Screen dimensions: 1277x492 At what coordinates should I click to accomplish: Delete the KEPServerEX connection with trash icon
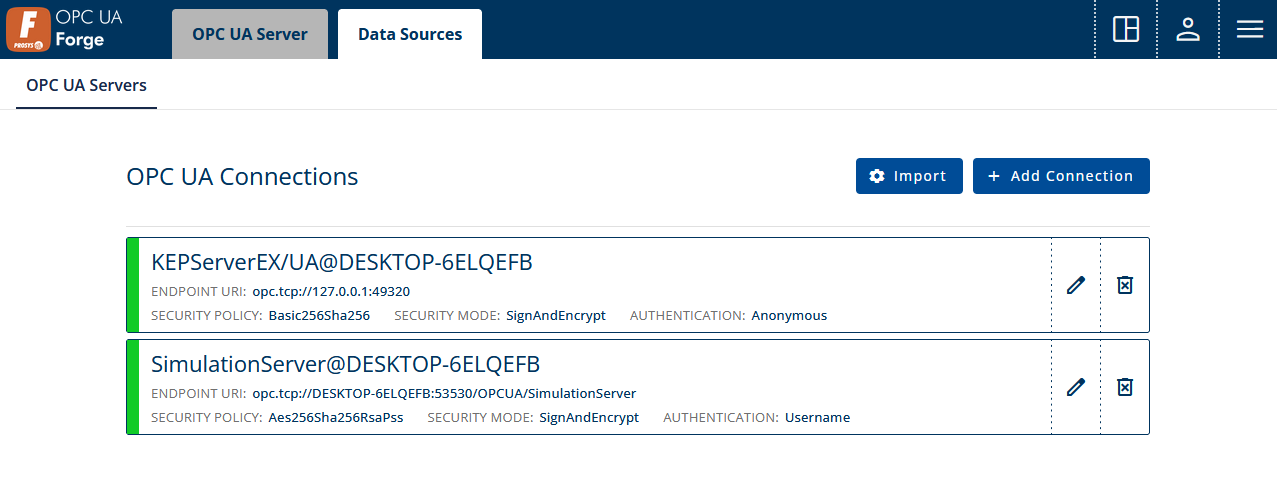(x=1125, y=285)
